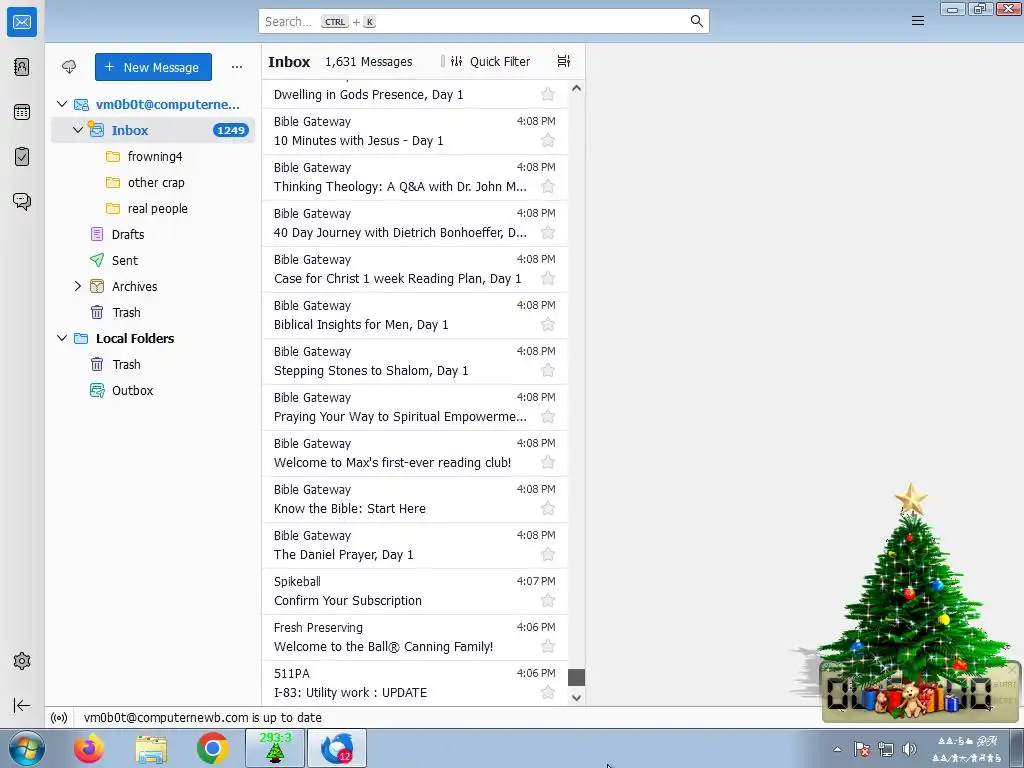
Task: Star the Fresh Preserving message
Action: (x=548, y=647)
